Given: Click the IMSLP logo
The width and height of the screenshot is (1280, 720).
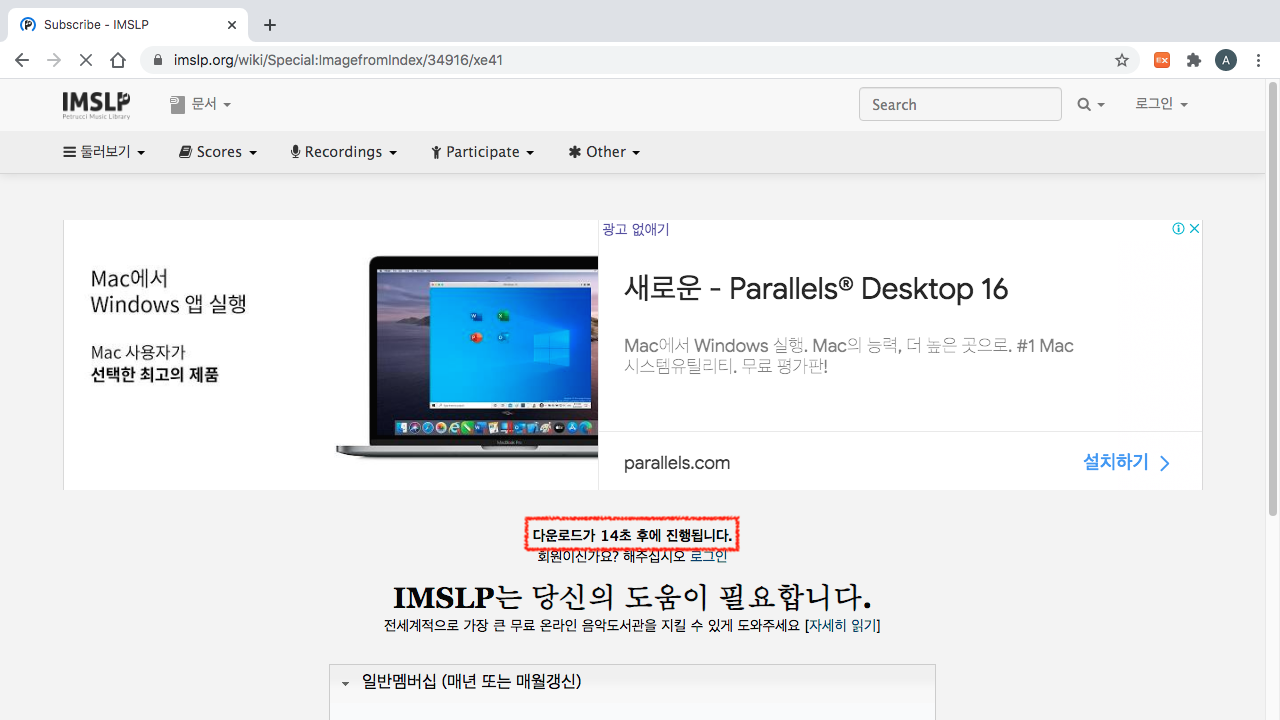Looking at the screenshot, I should [96, 104].
